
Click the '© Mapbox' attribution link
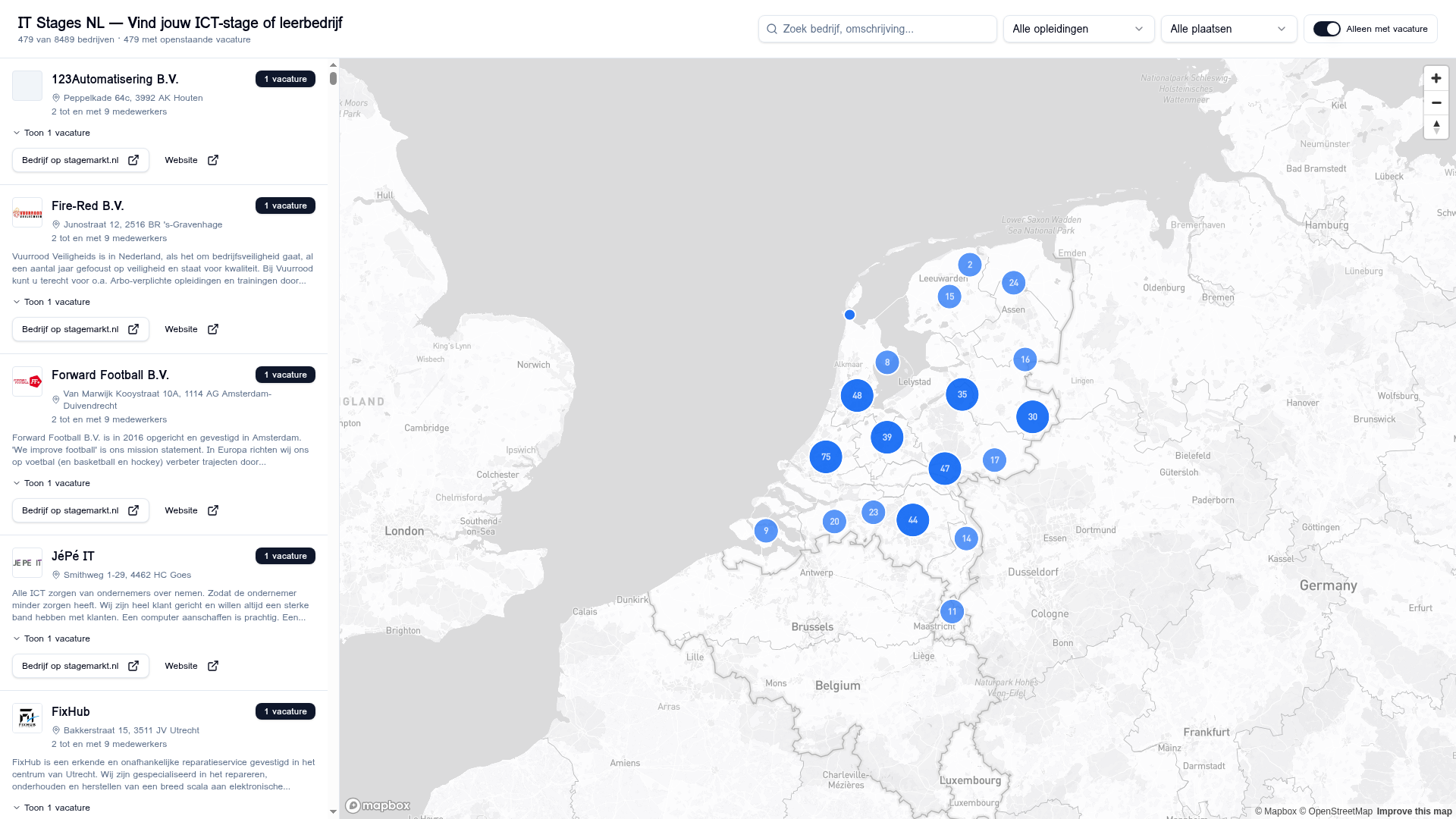click(x=1276, y=811)
